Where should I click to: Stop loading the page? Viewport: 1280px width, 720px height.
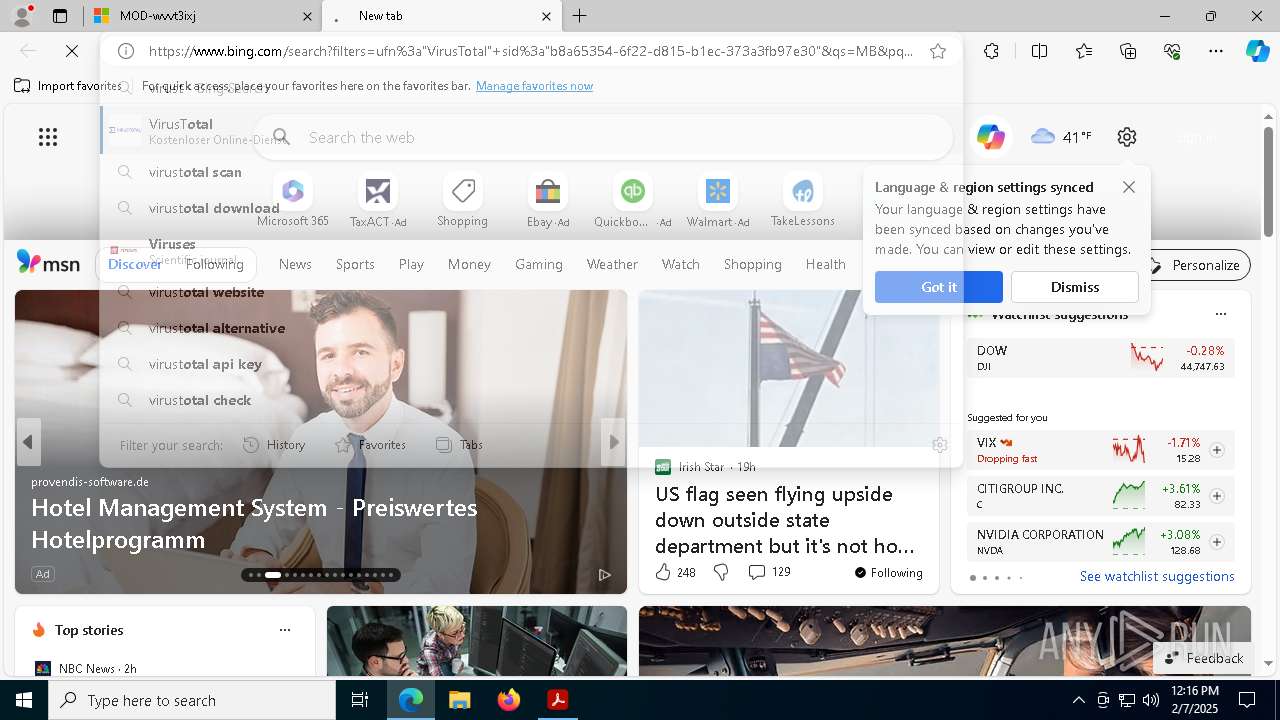click(72, 51)
